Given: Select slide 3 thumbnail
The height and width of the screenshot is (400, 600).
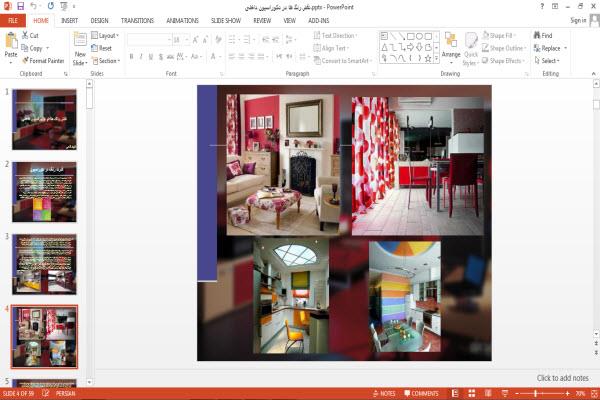Looking at the screenshot, I should pyautogui.click(x=44, y=264).
